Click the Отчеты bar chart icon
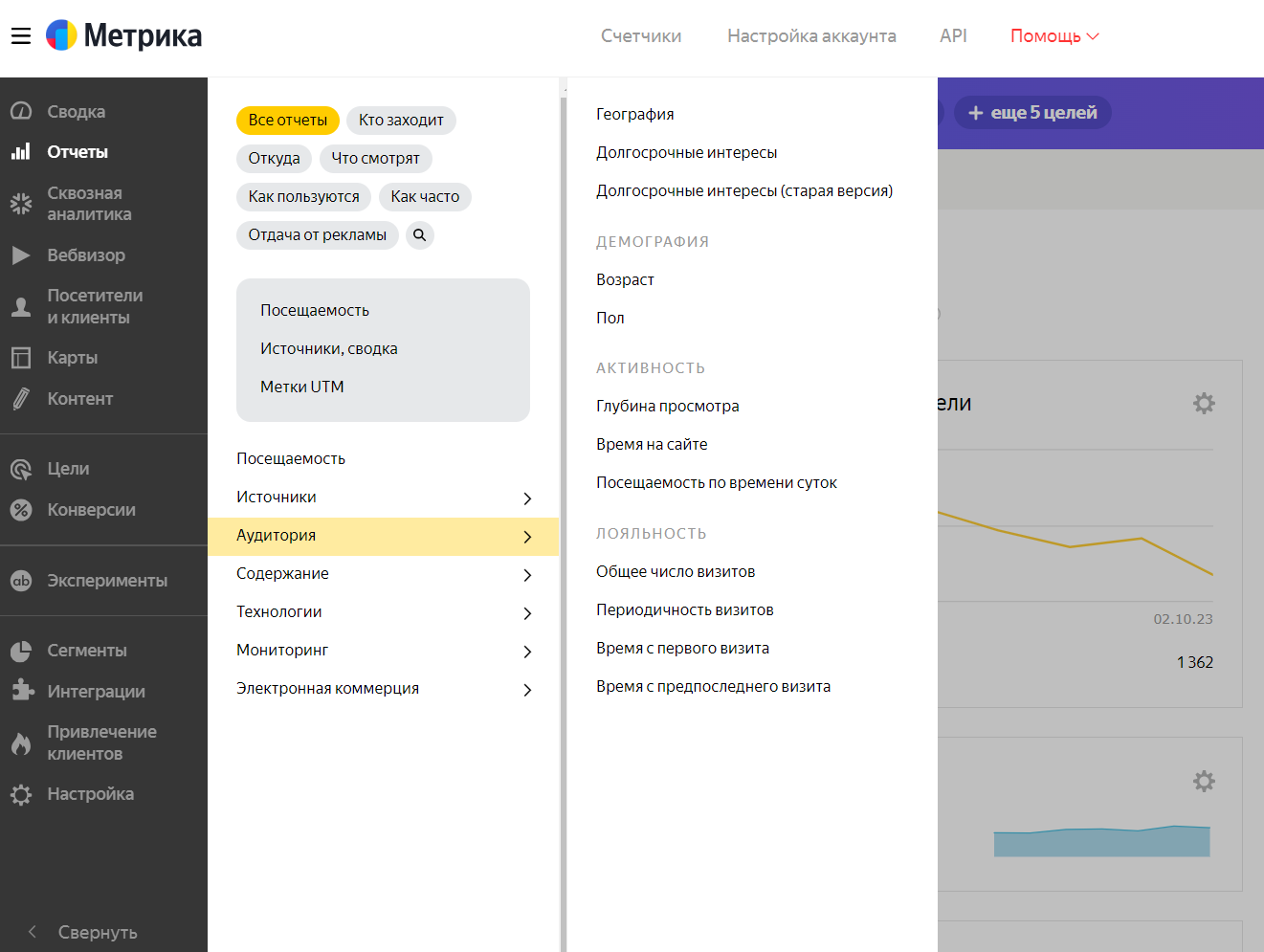This screenshot has width=1264, height=952. [x=21, y=151]
